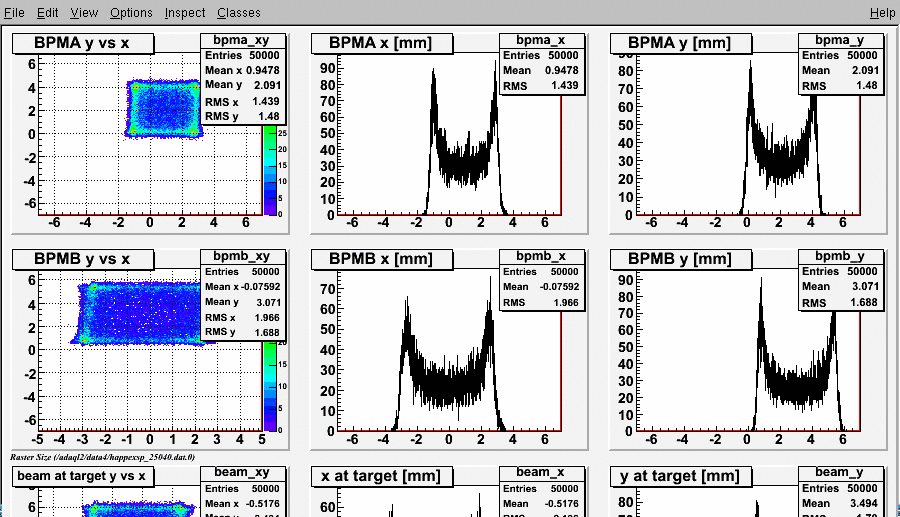Open the Inspect menu
Viewport: 900px width, 517px height.
coord(185,13)
